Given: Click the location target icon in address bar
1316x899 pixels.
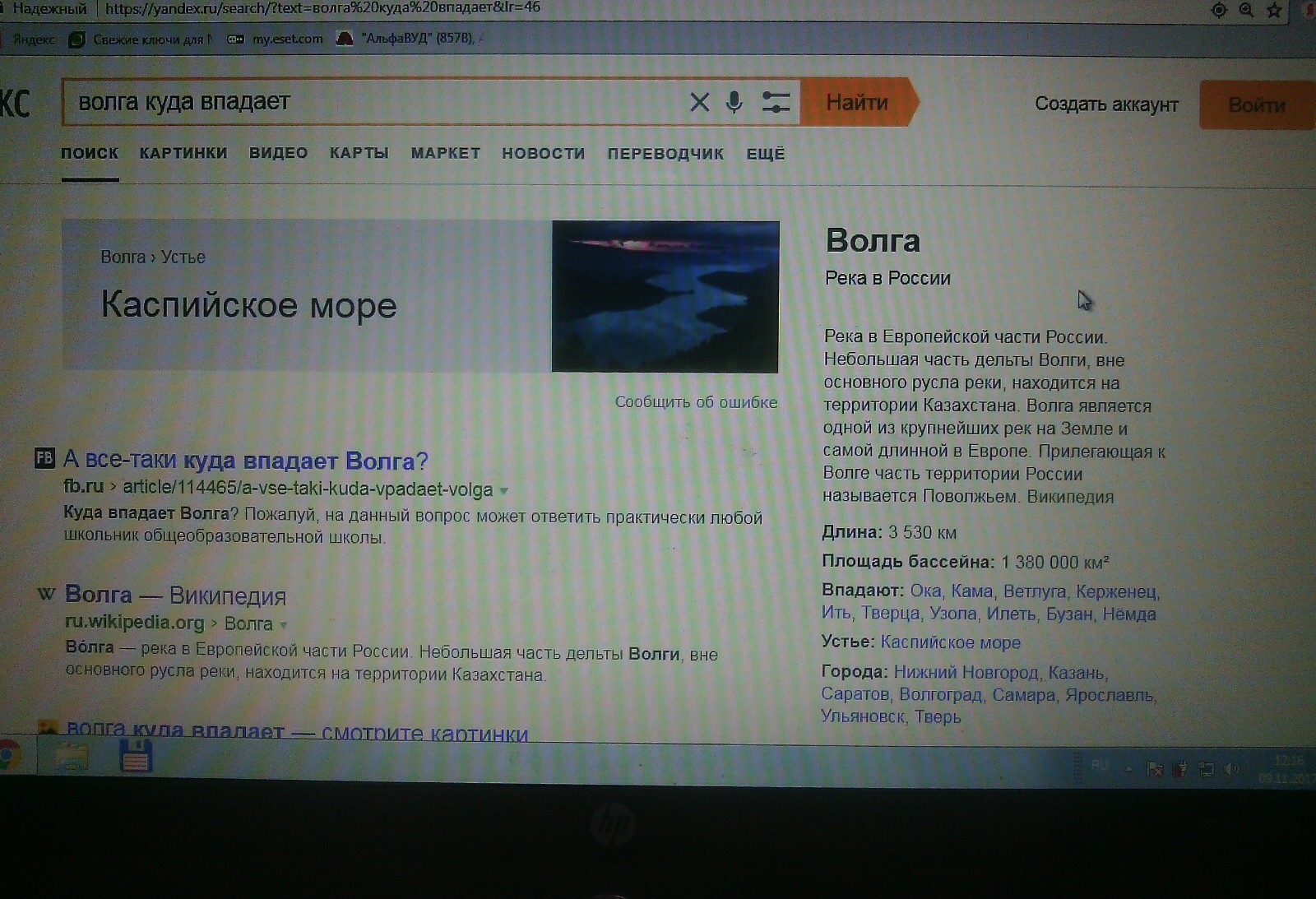Looking at the screenshot, I should coord(1219,10).
